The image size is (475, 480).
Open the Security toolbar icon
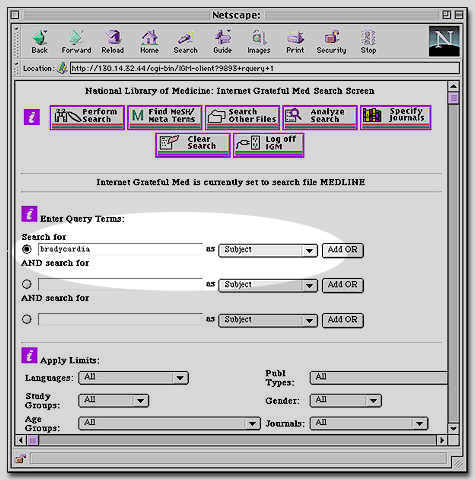point(331,42)
